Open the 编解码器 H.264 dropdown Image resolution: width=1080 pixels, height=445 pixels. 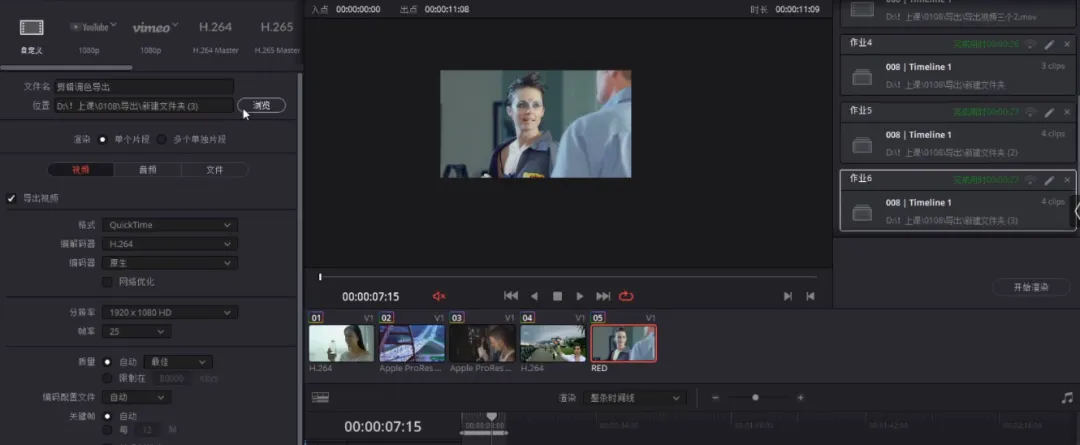pos(169,244)
